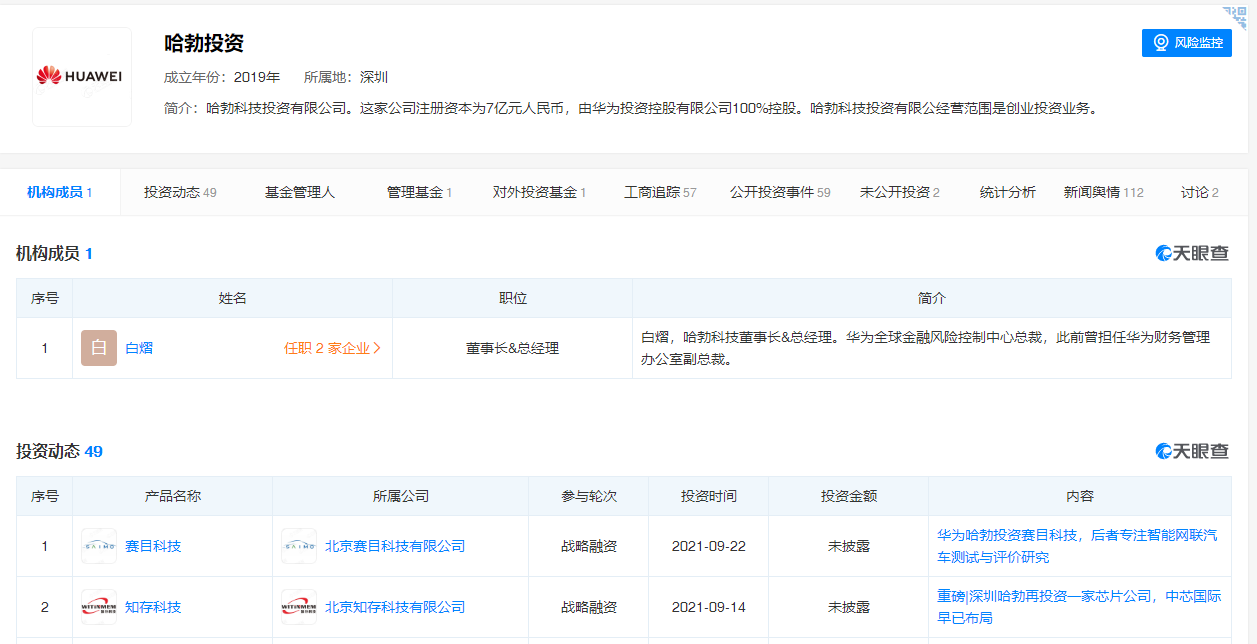This screenshot has width=1257, height=644.
Task: Click 未披露 in the 赛目科技 row
Action: point(849,546)
